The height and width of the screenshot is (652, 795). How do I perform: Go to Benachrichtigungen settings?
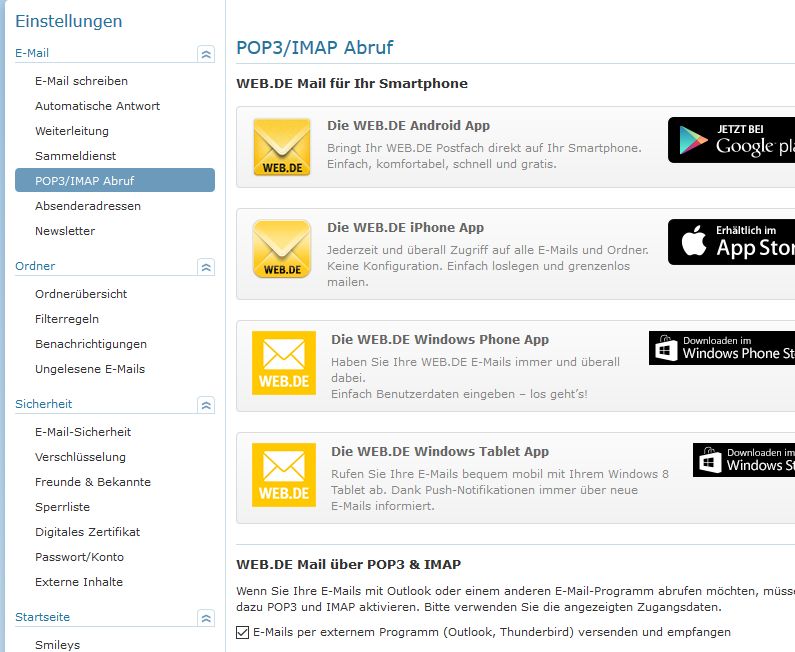91,344
